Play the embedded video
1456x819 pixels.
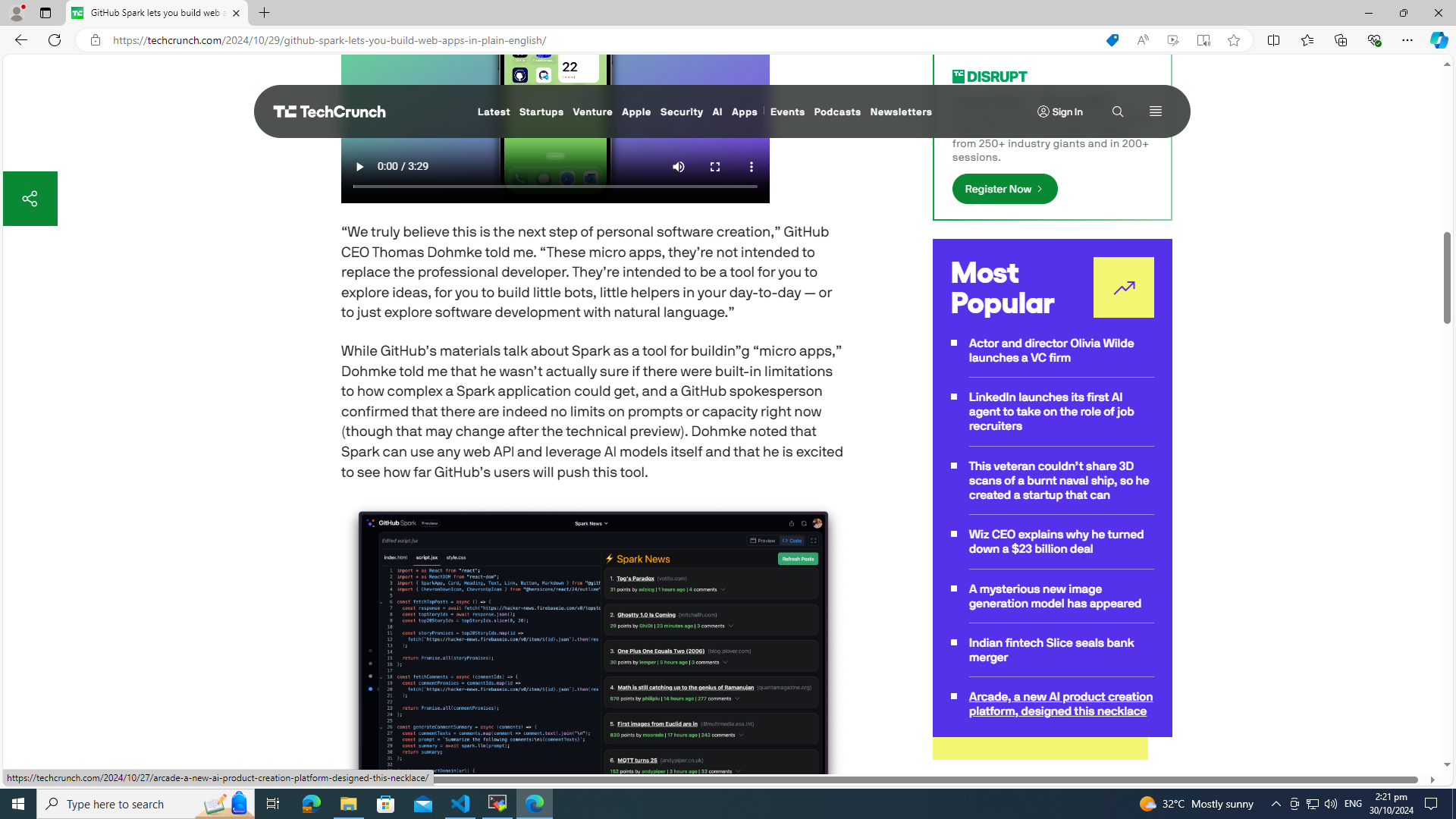[x=359, y=167]
